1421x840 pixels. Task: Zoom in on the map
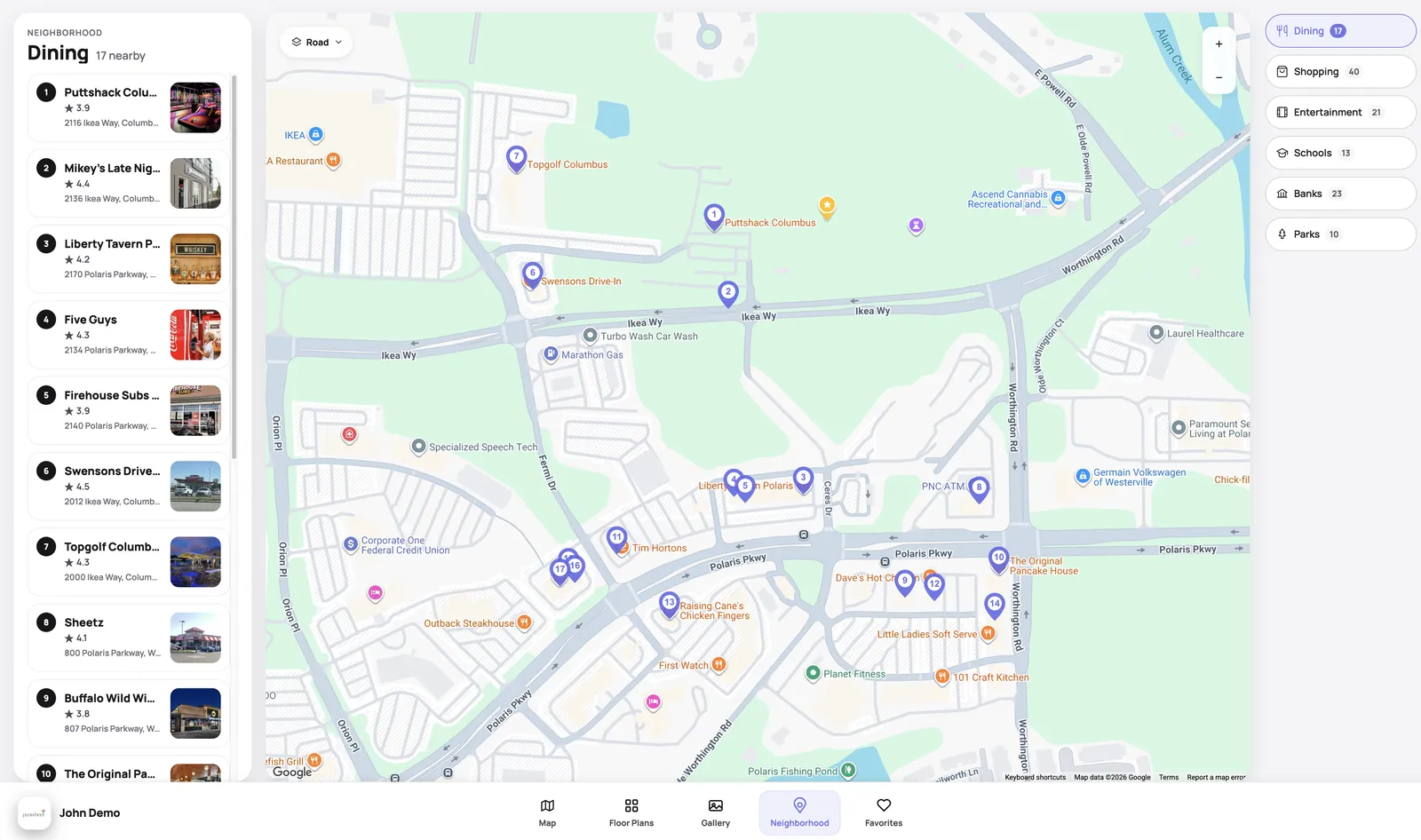(x=1219, y=44)
